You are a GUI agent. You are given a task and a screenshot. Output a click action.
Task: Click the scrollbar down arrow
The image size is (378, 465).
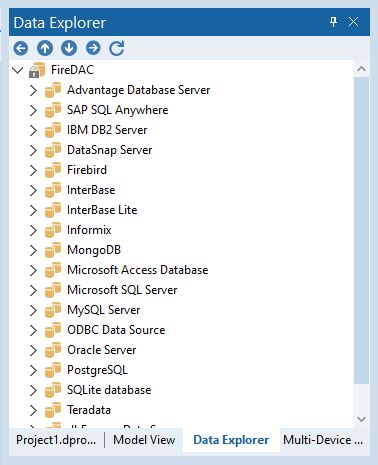[x=361, y=419]
